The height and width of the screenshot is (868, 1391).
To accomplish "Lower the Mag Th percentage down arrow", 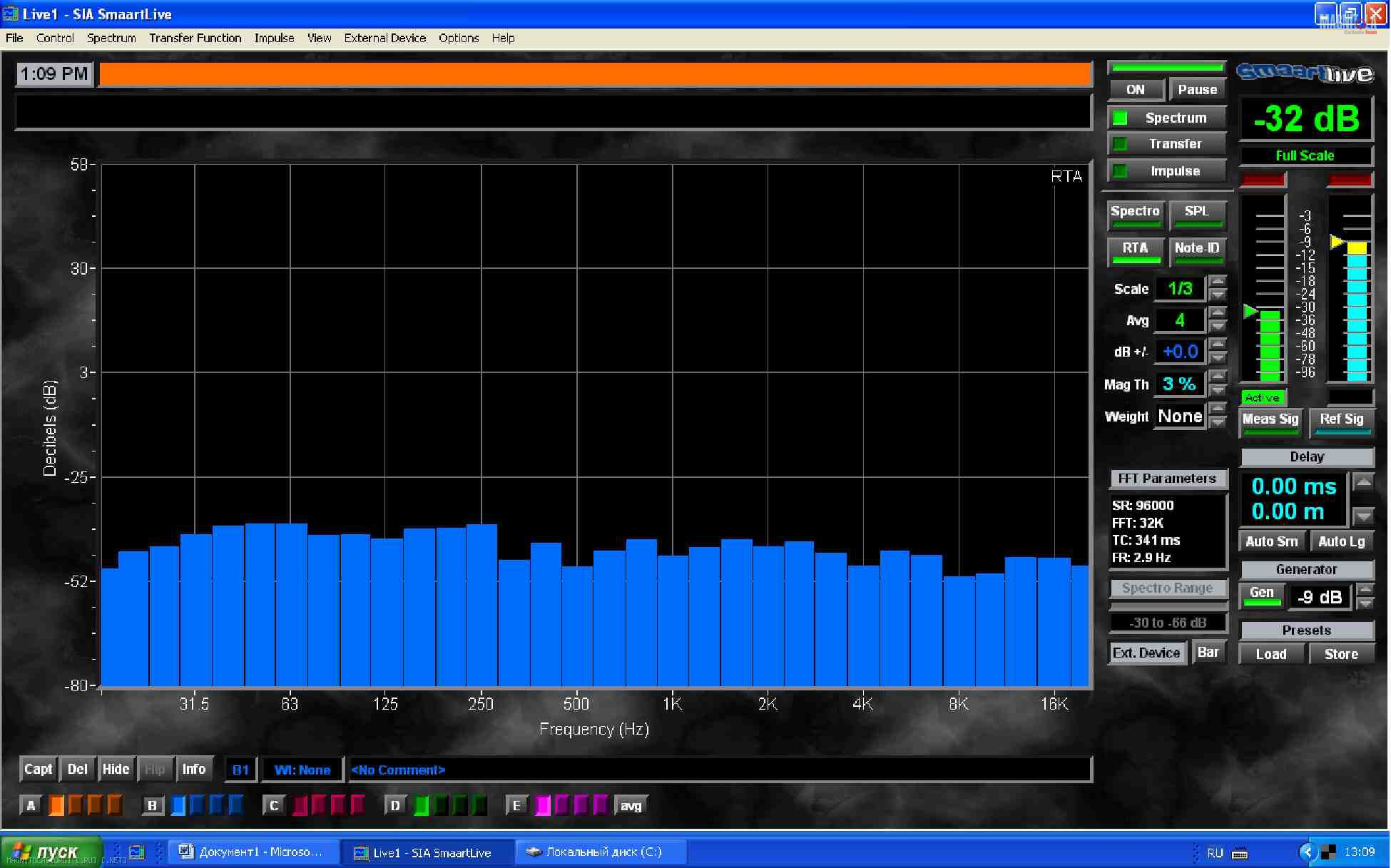I will [x=1218, y=390].
